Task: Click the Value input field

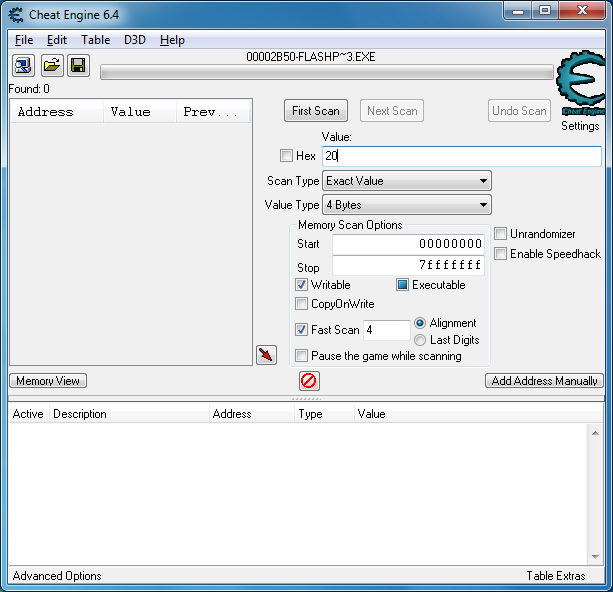Action: 462,156
